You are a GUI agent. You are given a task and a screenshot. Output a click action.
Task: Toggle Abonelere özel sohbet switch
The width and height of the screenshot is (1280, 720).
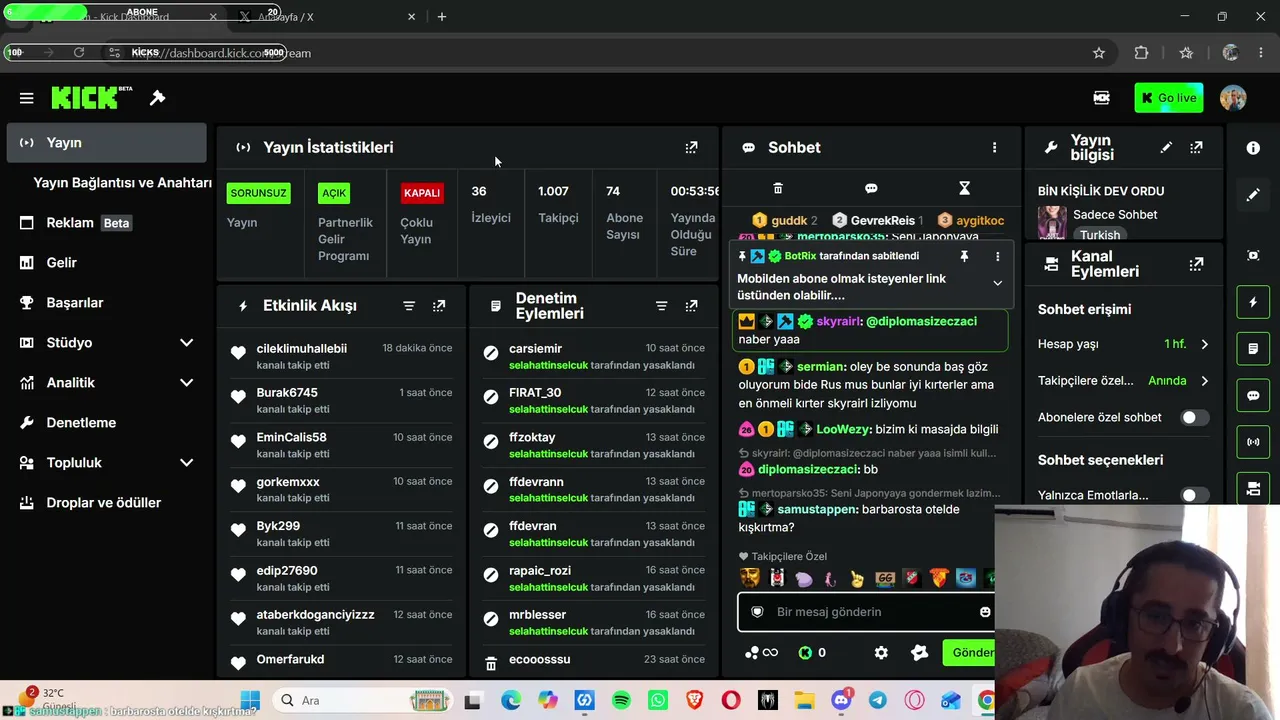coord(1194,418)
